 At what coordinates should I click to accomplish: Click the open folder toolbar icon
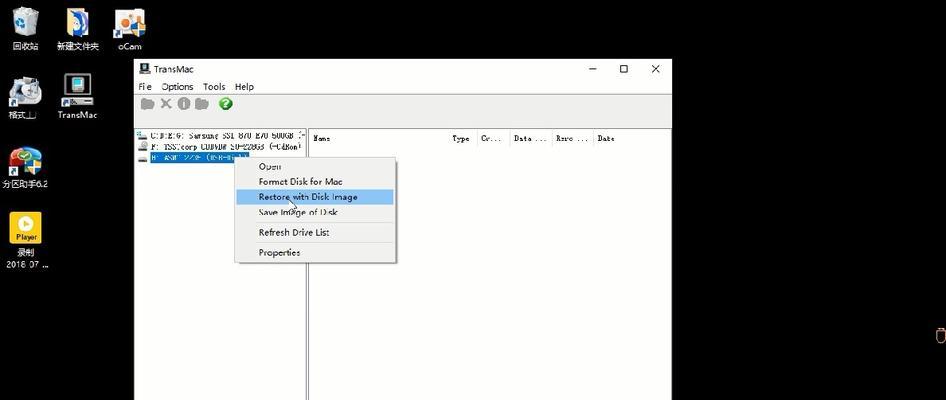coord(147,104)
